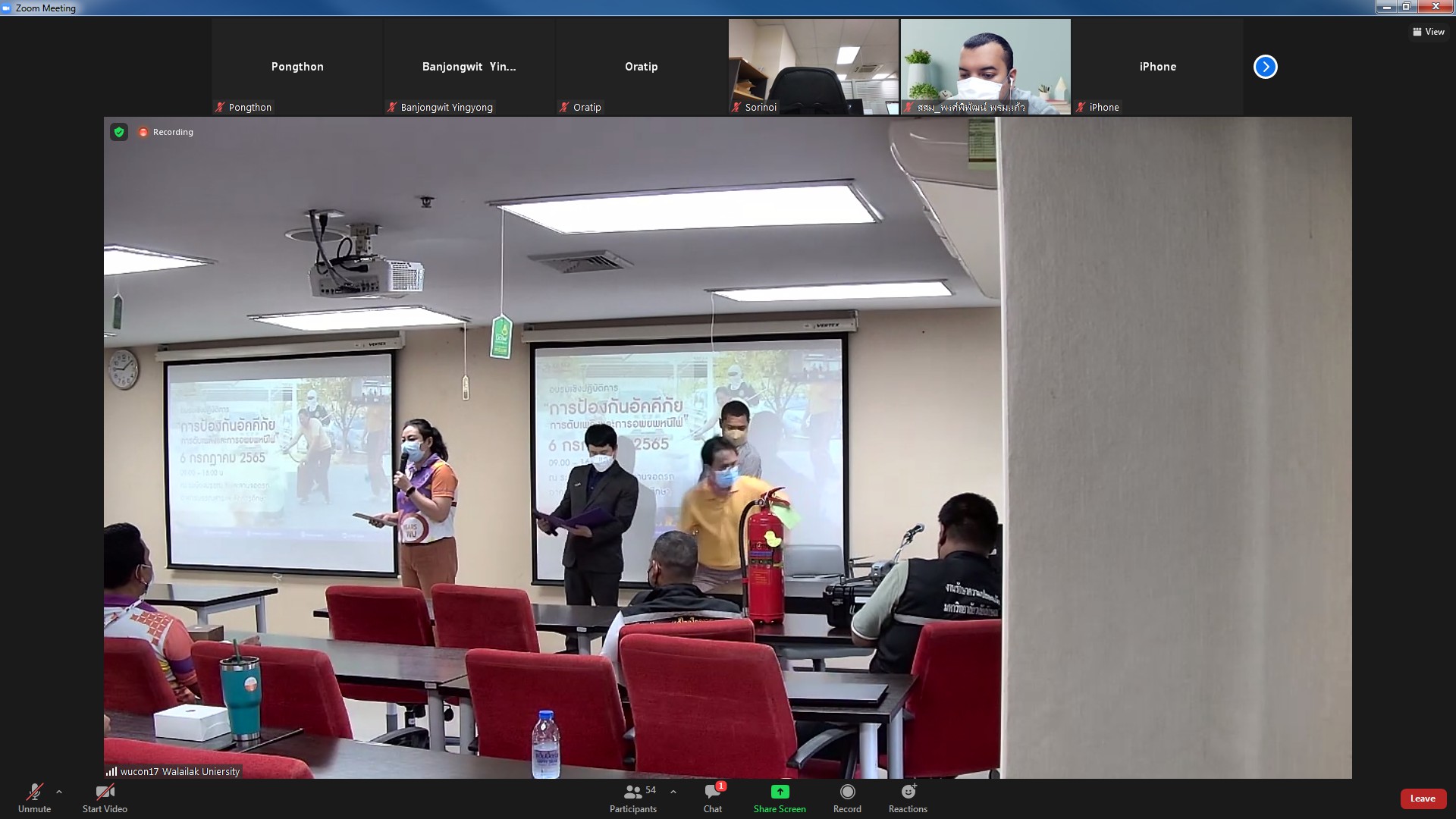Show next participants with blue arrow

pyautogui.click(x=1265, y=67)
